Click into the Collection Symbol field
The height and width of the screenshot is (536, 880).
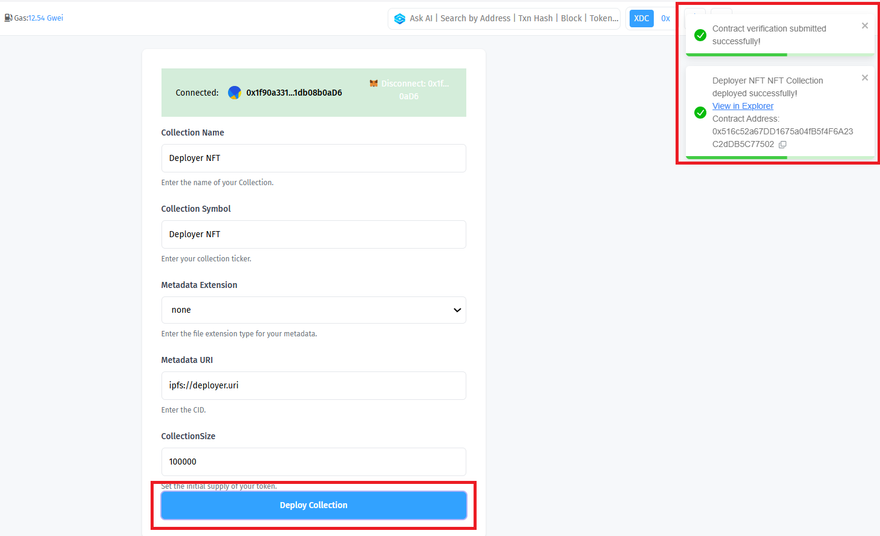(x=313, y=234)
